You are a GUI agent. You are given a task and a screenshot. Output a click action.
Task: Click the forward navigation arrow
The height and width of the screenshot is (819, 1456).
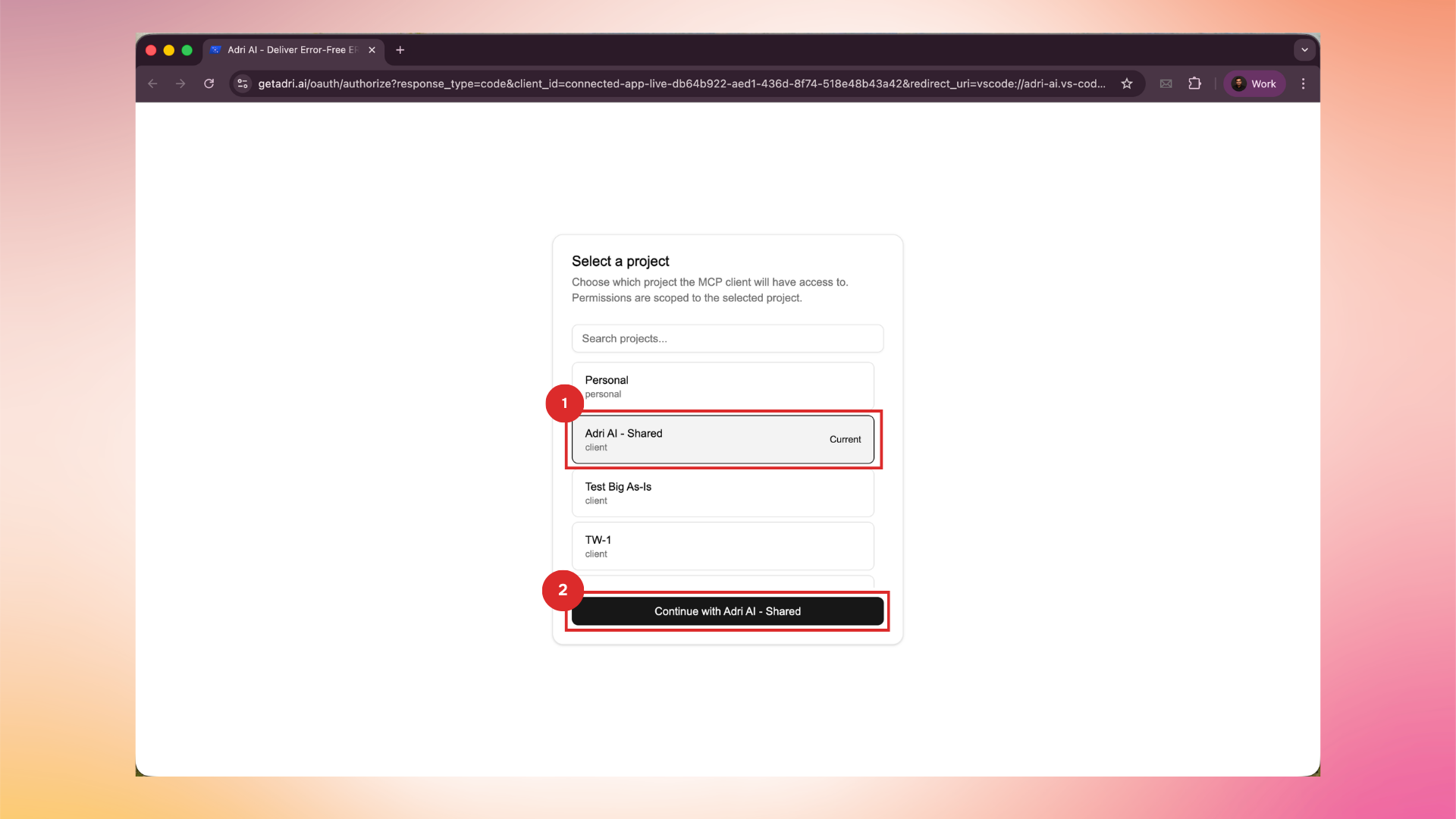180,83
